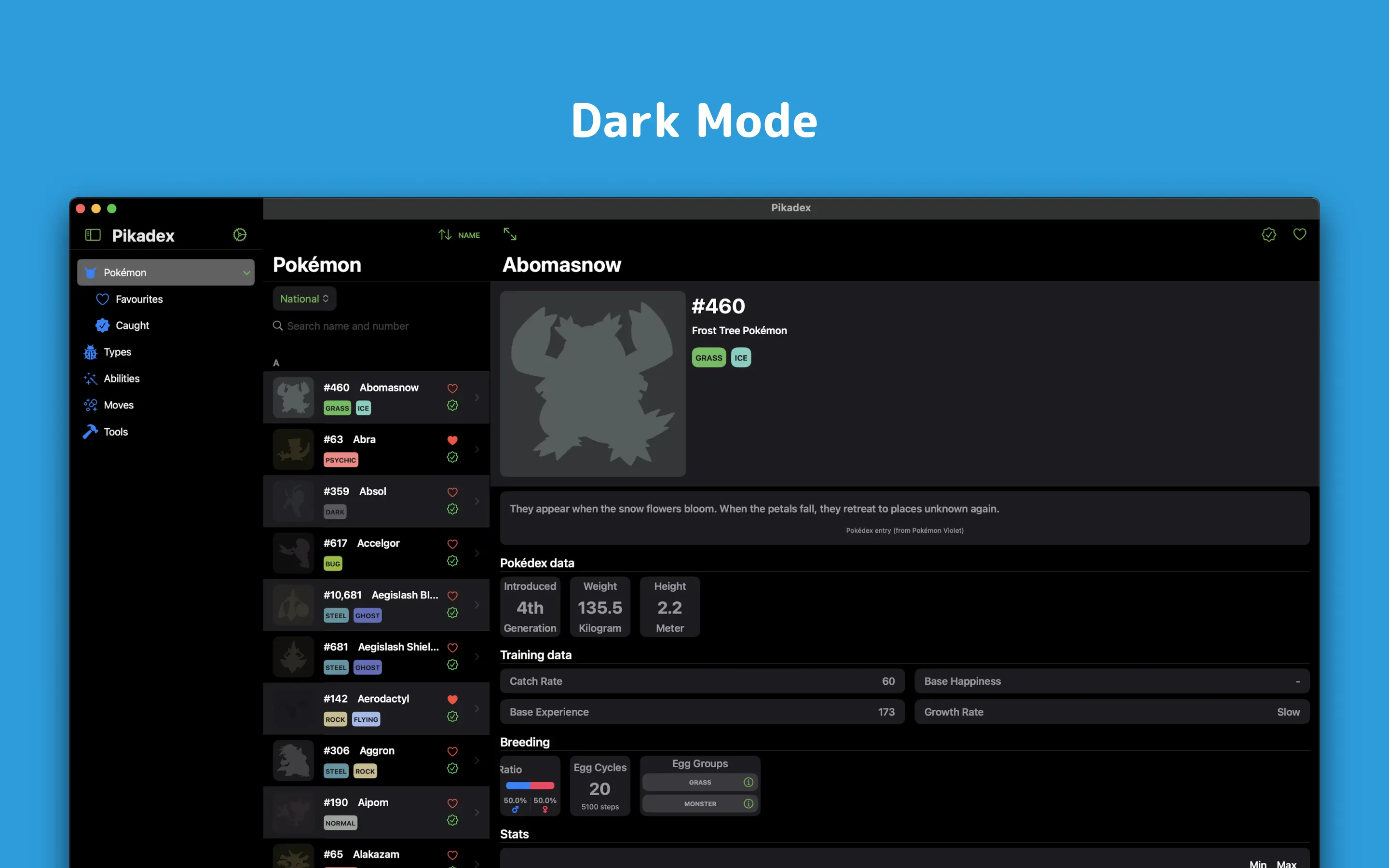Open settings gear next to Pikadex title

239,235
